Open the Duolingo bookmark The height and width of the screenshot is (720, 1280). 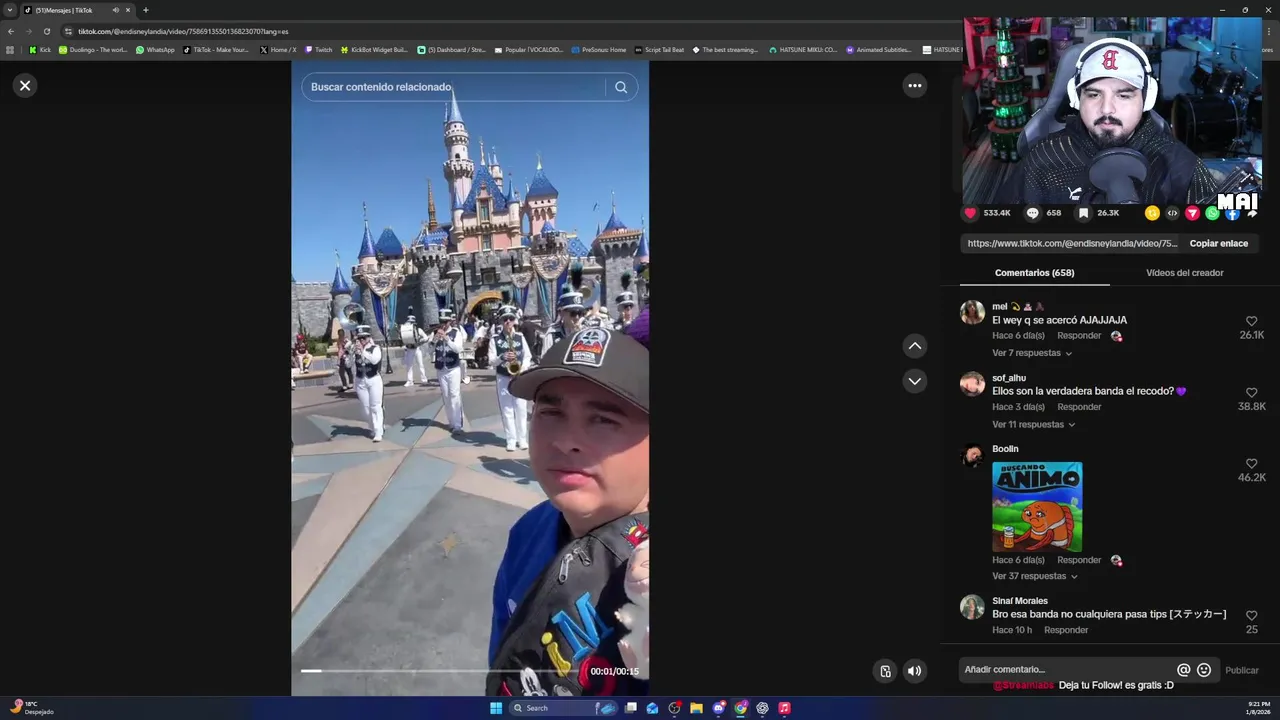click(93, 49)
